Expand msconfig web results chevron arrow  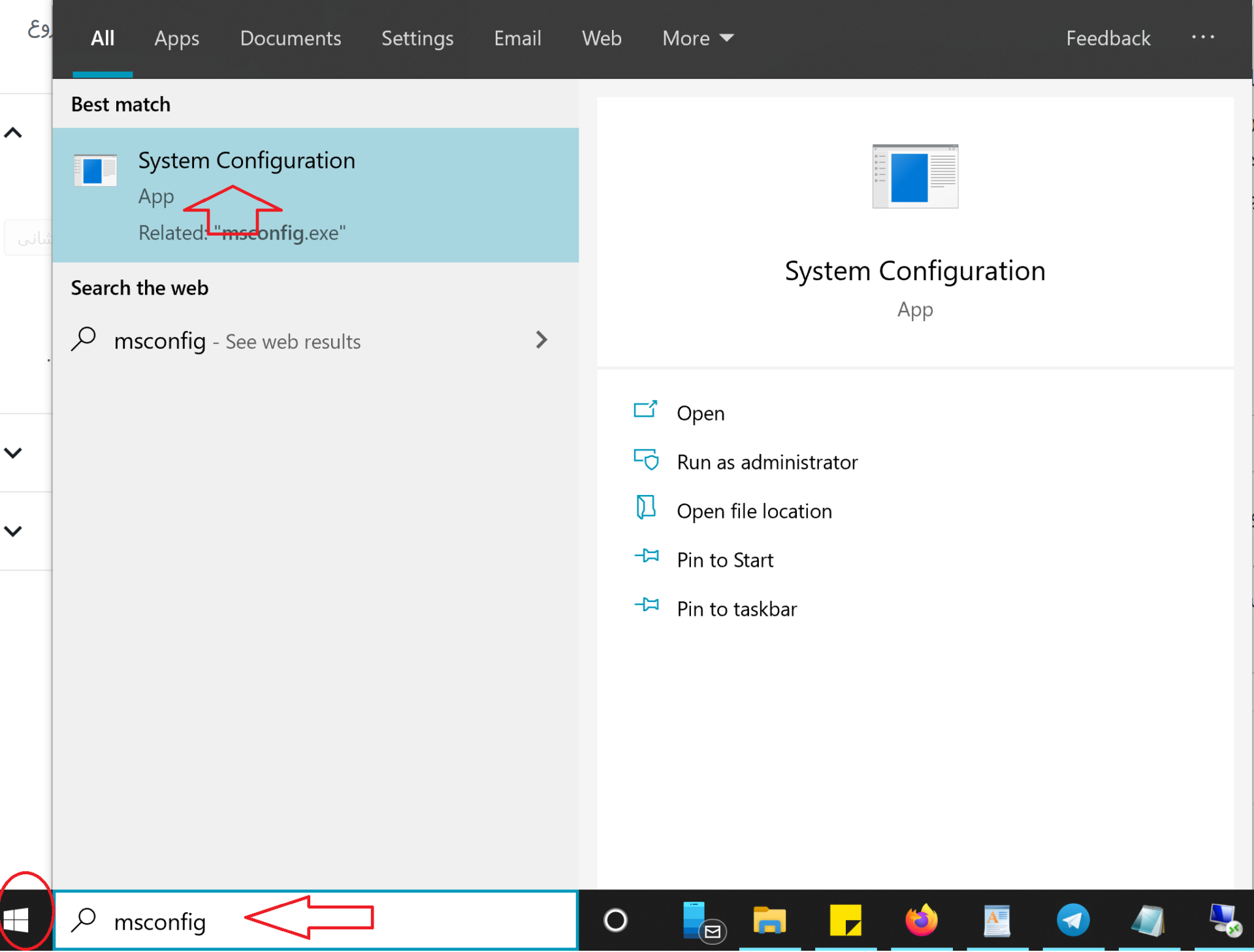tap(541, 340)
